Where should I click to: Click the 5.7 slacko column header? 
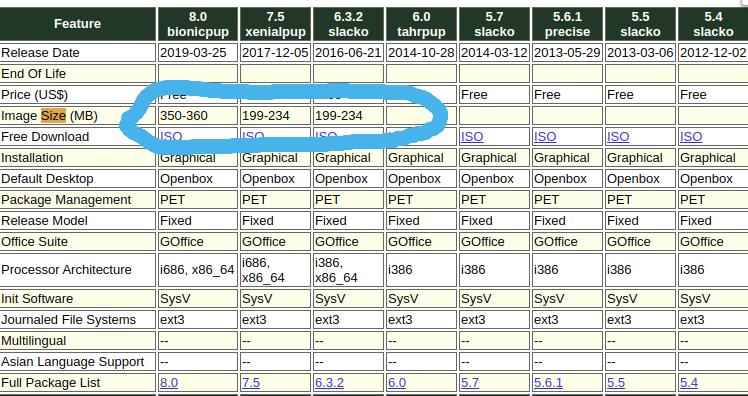pos(494,24)
